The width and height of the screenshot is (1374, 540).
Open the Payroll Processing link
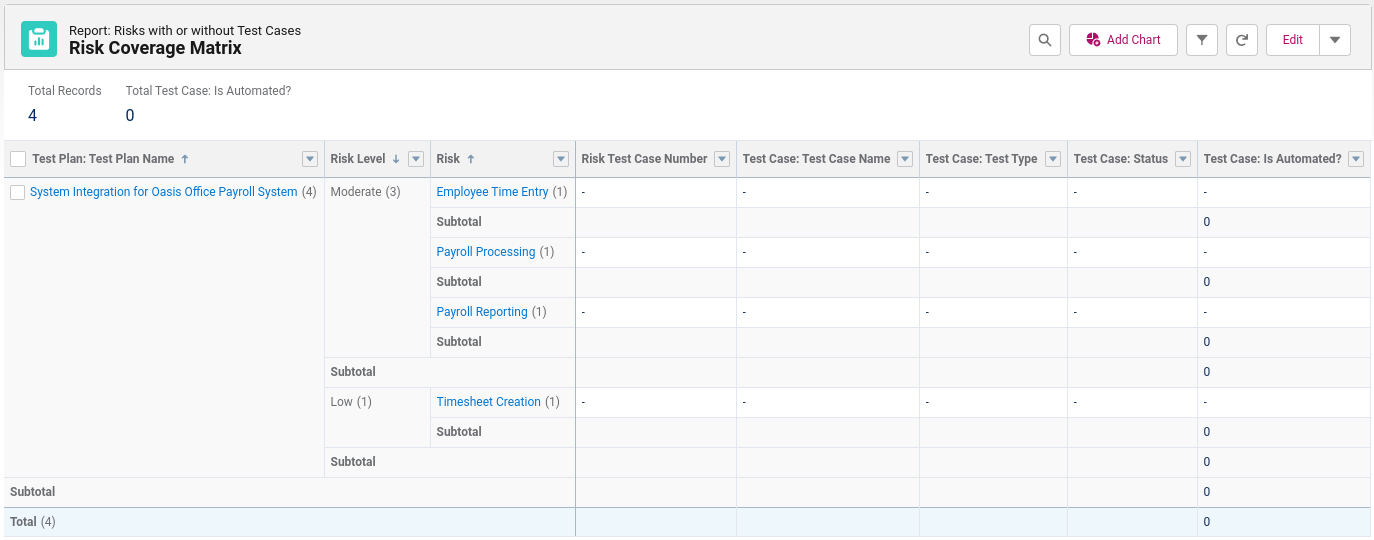coord(486,252)
